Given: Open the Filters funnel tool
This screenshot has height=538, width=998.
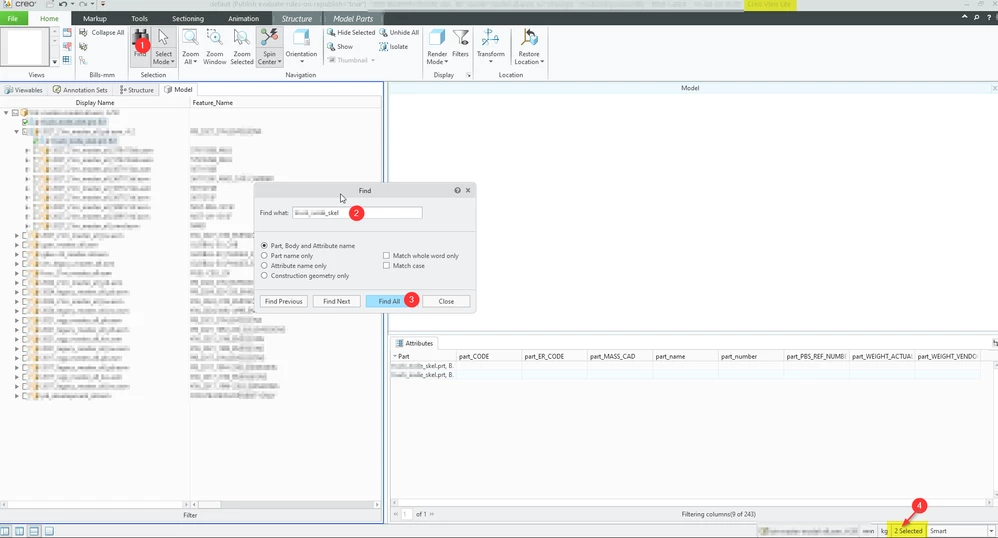Looking at the screenshot, I should pyautogui.click(x=460, y=43).
